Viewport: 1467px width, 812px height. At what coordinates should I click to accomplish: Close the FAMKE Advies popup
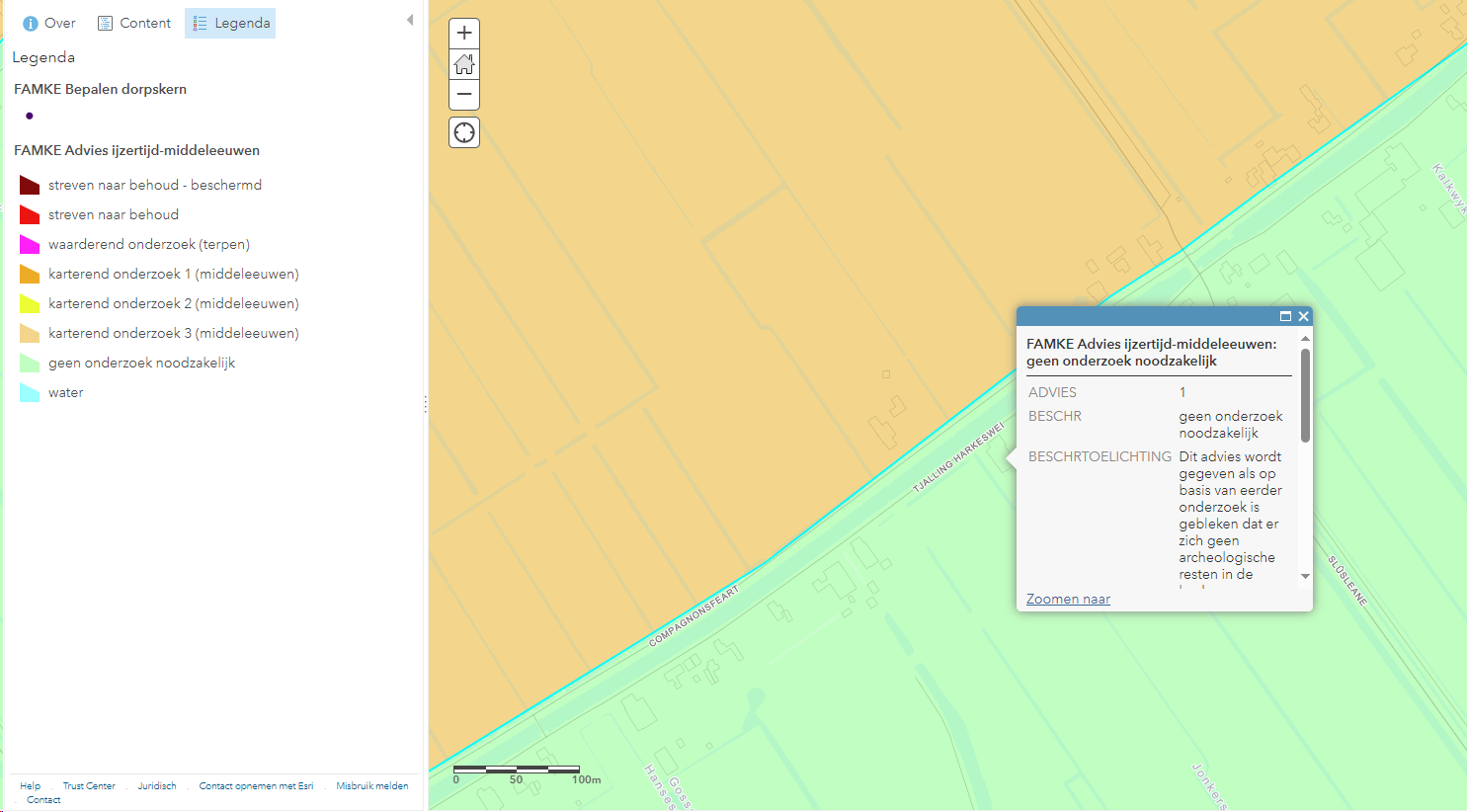[x=1303, y=316]
